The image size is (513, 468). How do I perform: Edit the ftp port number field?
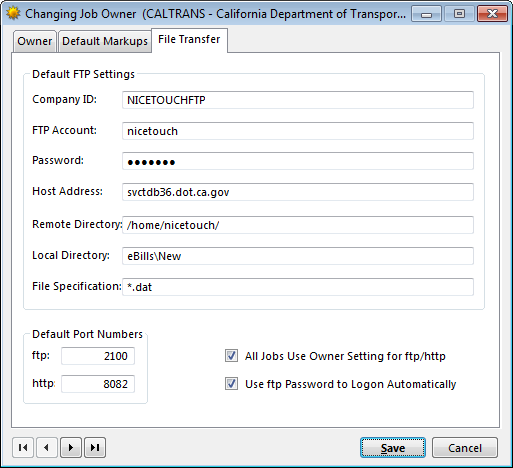[98, 356]
